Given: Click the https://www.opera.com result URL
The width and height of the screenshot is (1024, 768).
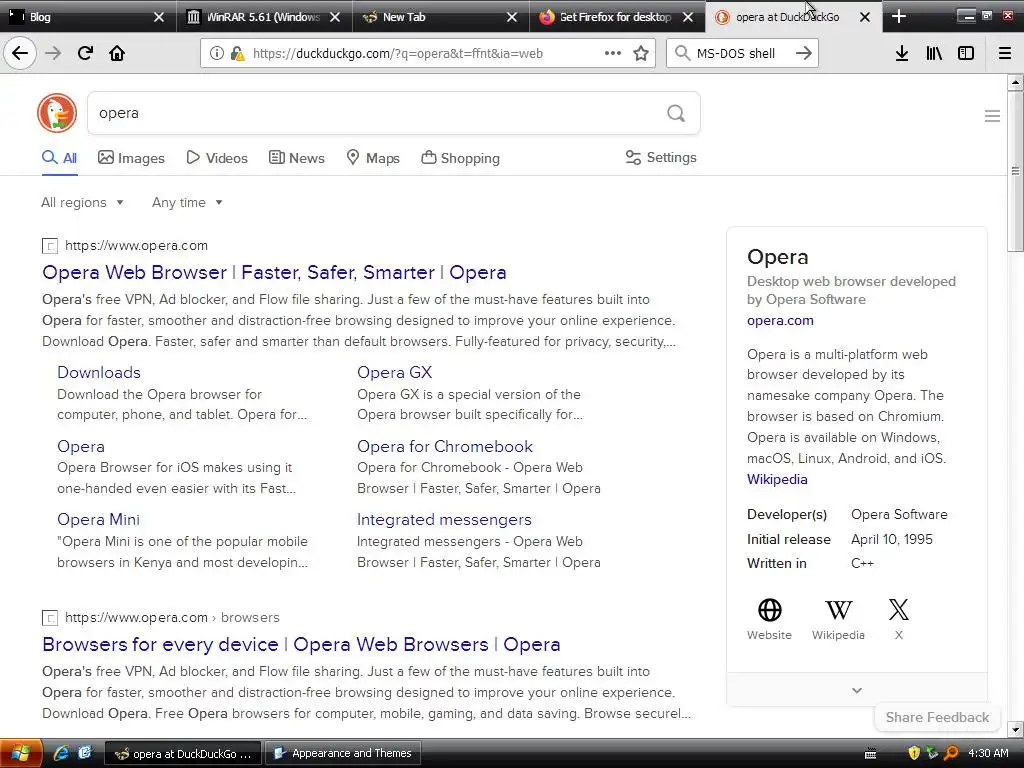Looking at the screenshot, I should point(136,246).
